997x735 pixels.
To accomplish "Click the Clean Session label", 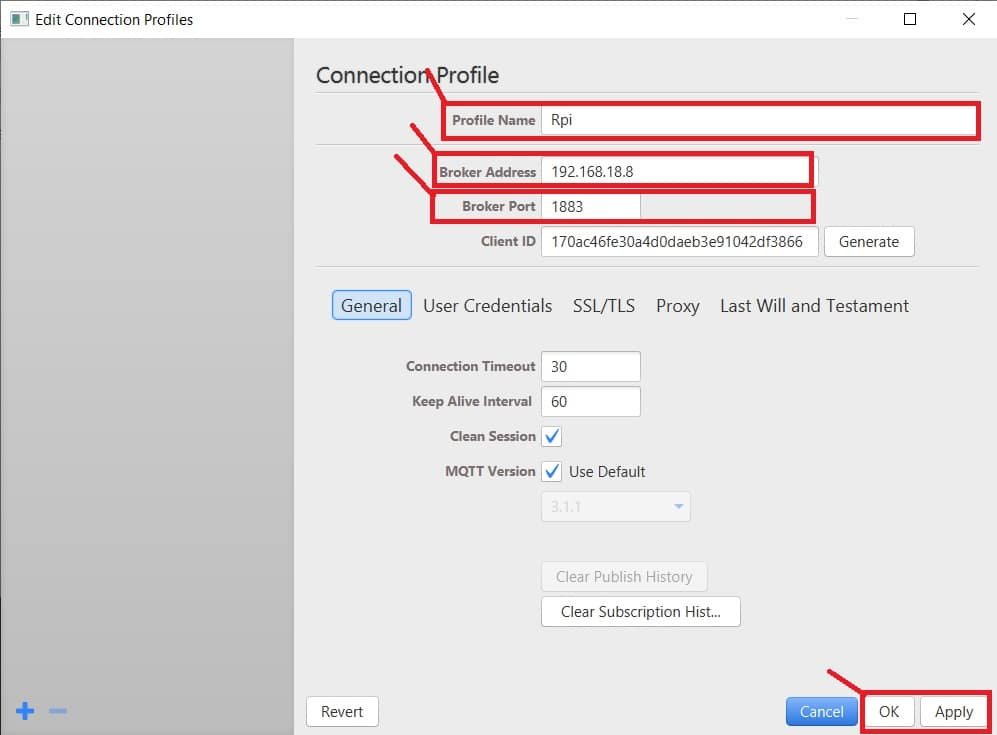I will point(493,436).
